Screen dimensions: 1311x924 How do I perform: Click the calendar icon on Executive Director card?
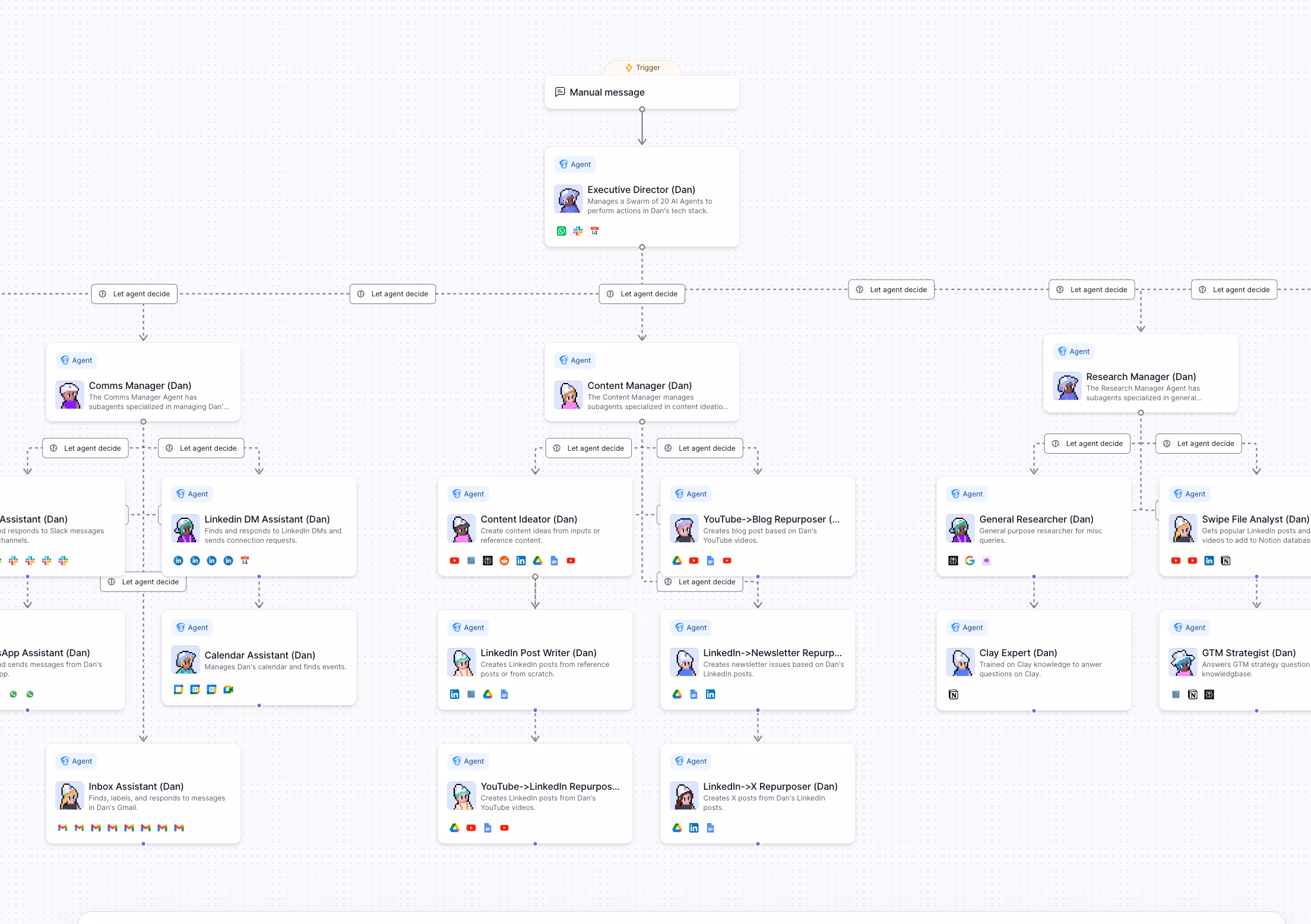coord(594,231)
